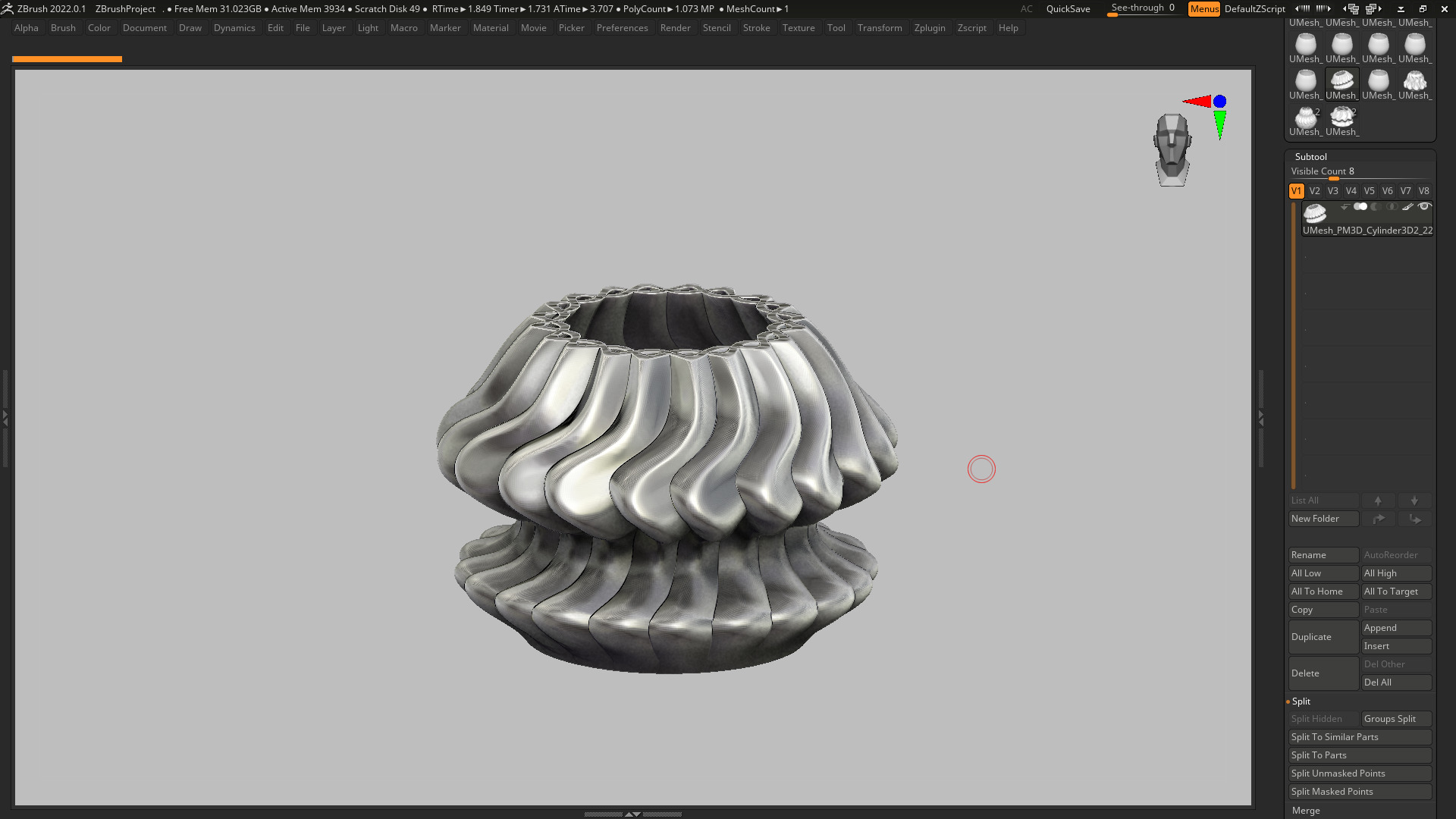Click the camera view head icon

click(1172, 149)
